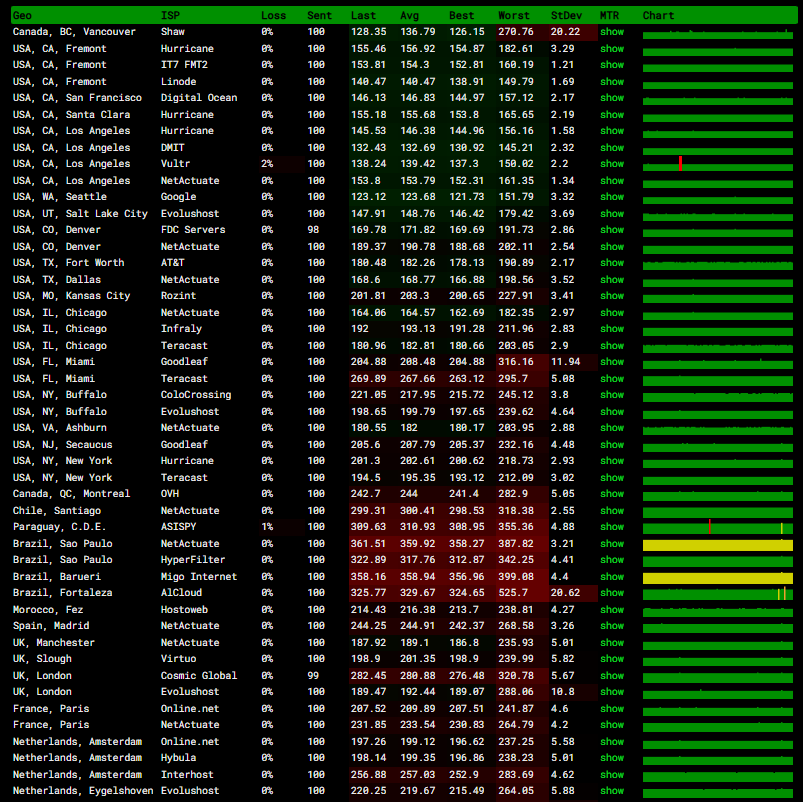
Task: Open MTR for Miami Goodleaf row
Action: pos(611,362)
